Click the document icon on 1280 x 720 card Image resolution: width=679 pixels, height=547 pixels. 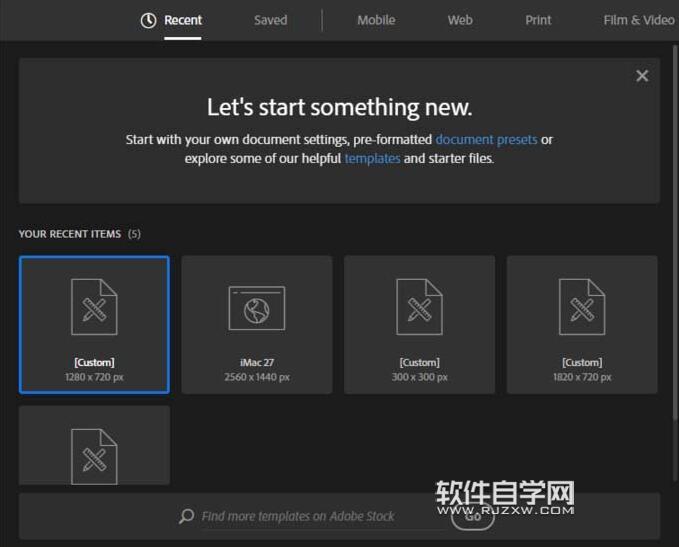94,307
